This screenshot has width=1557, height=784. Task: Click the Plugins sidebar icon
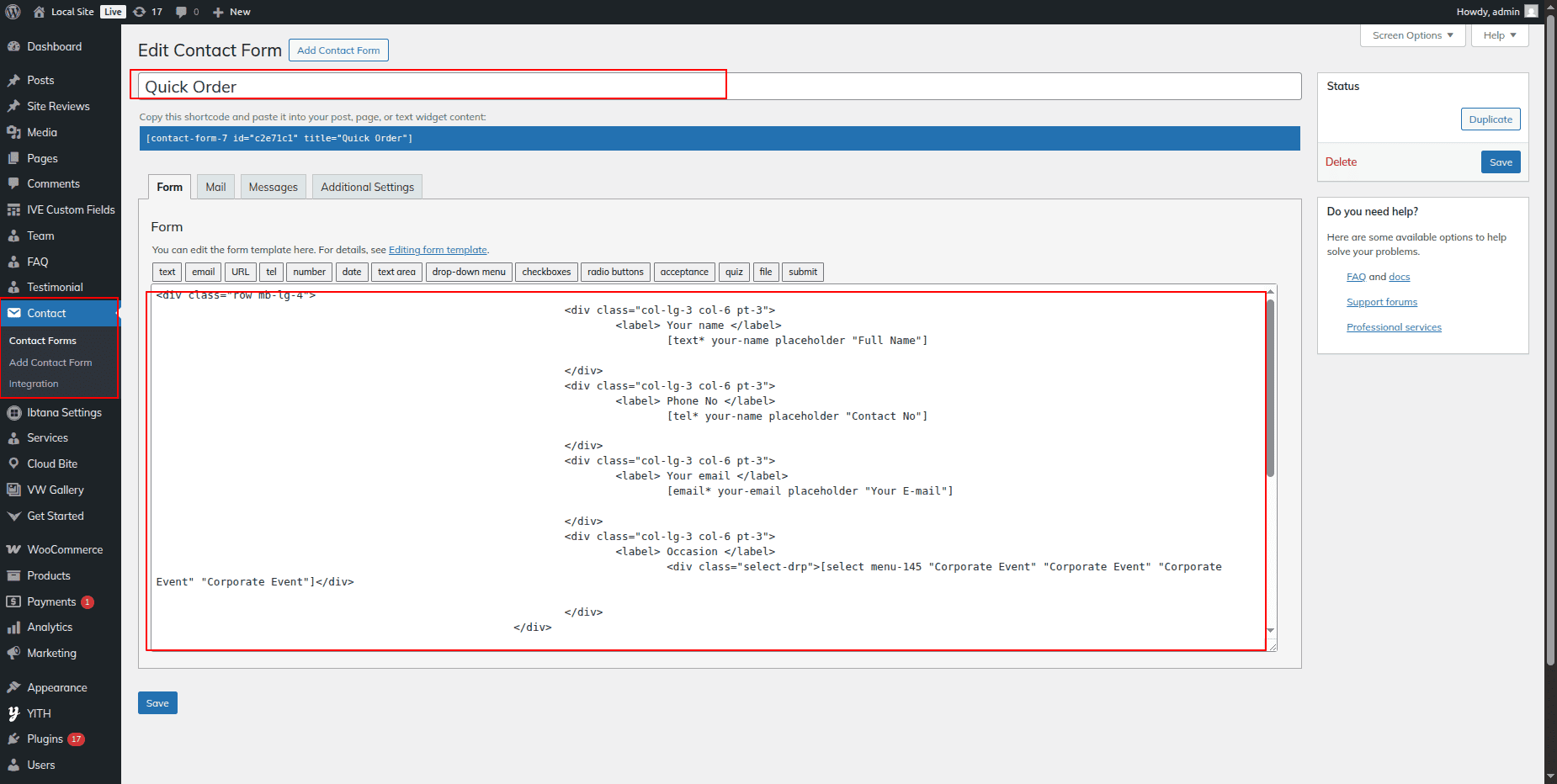click(13, 739)
